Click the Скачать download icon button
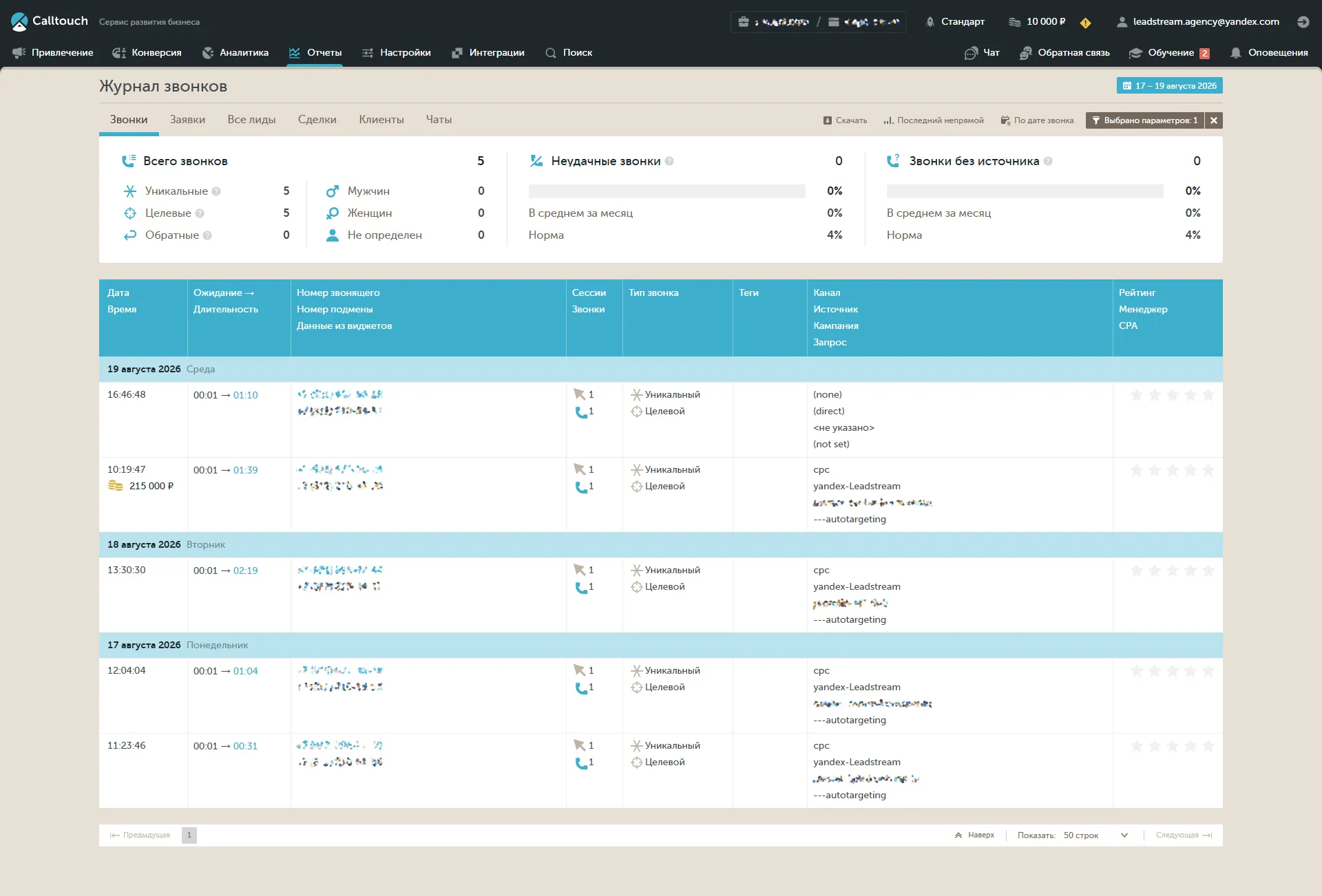The width and height of the screenshot is (1322, 896). click(845, 120)
